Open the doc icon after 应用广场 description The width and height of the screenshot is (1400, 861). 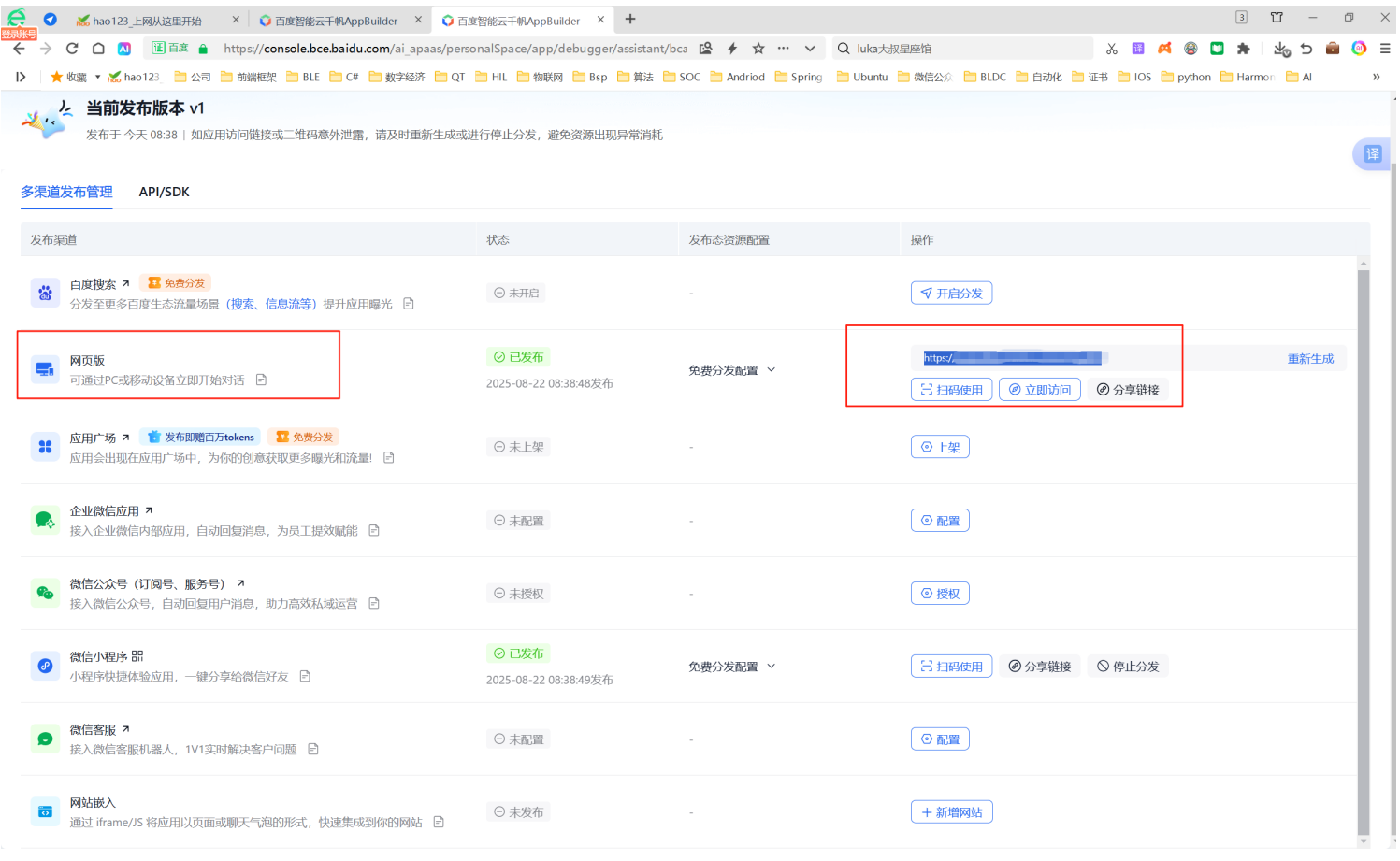(x=389, y=457)
